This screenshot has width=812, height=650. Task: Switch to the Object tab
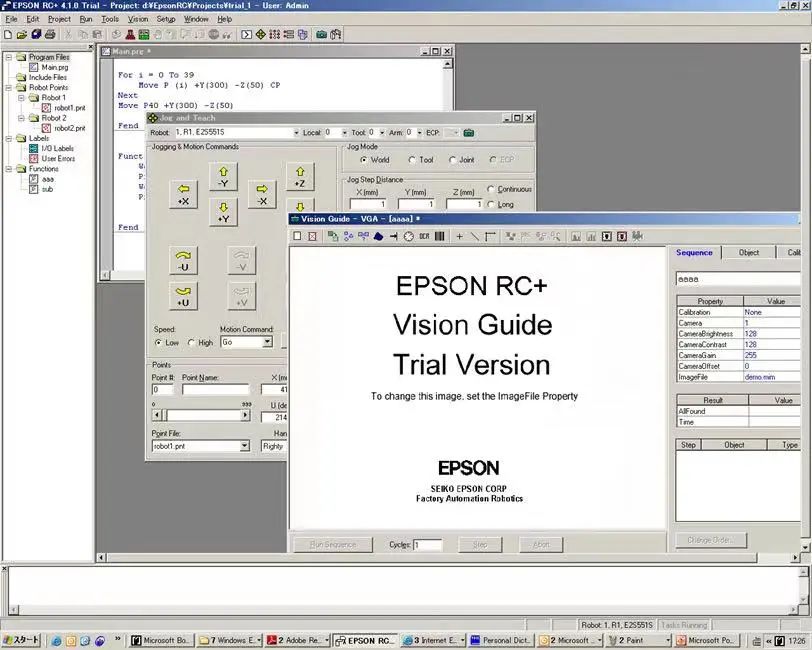pyautogui.click(x=749, y=253)
